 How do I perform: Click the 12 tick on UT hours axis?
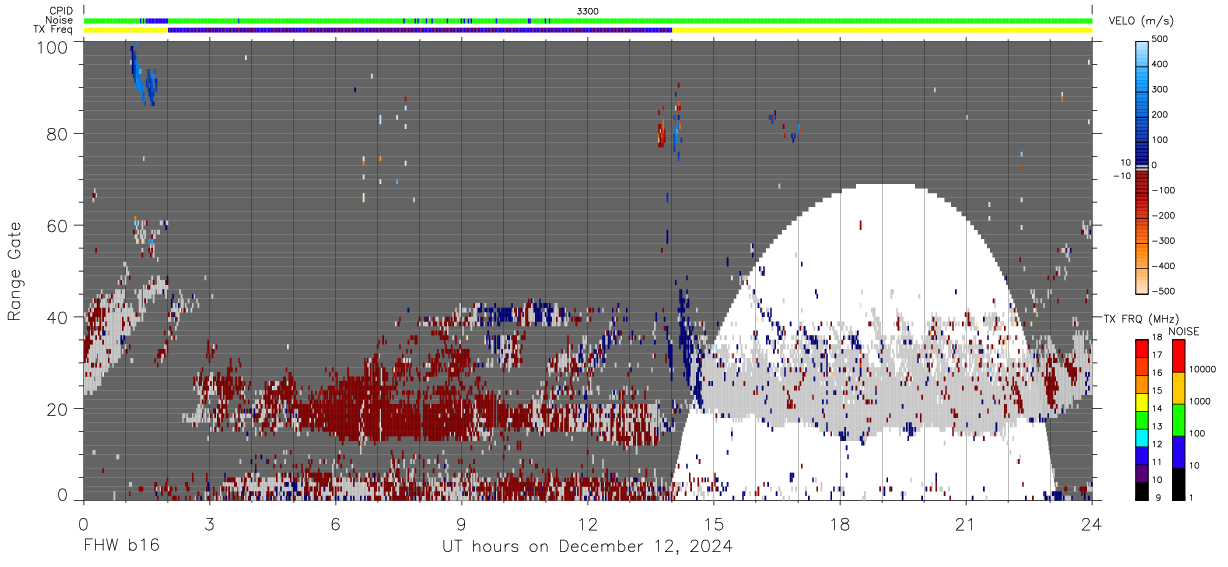(x=588, y=524)
